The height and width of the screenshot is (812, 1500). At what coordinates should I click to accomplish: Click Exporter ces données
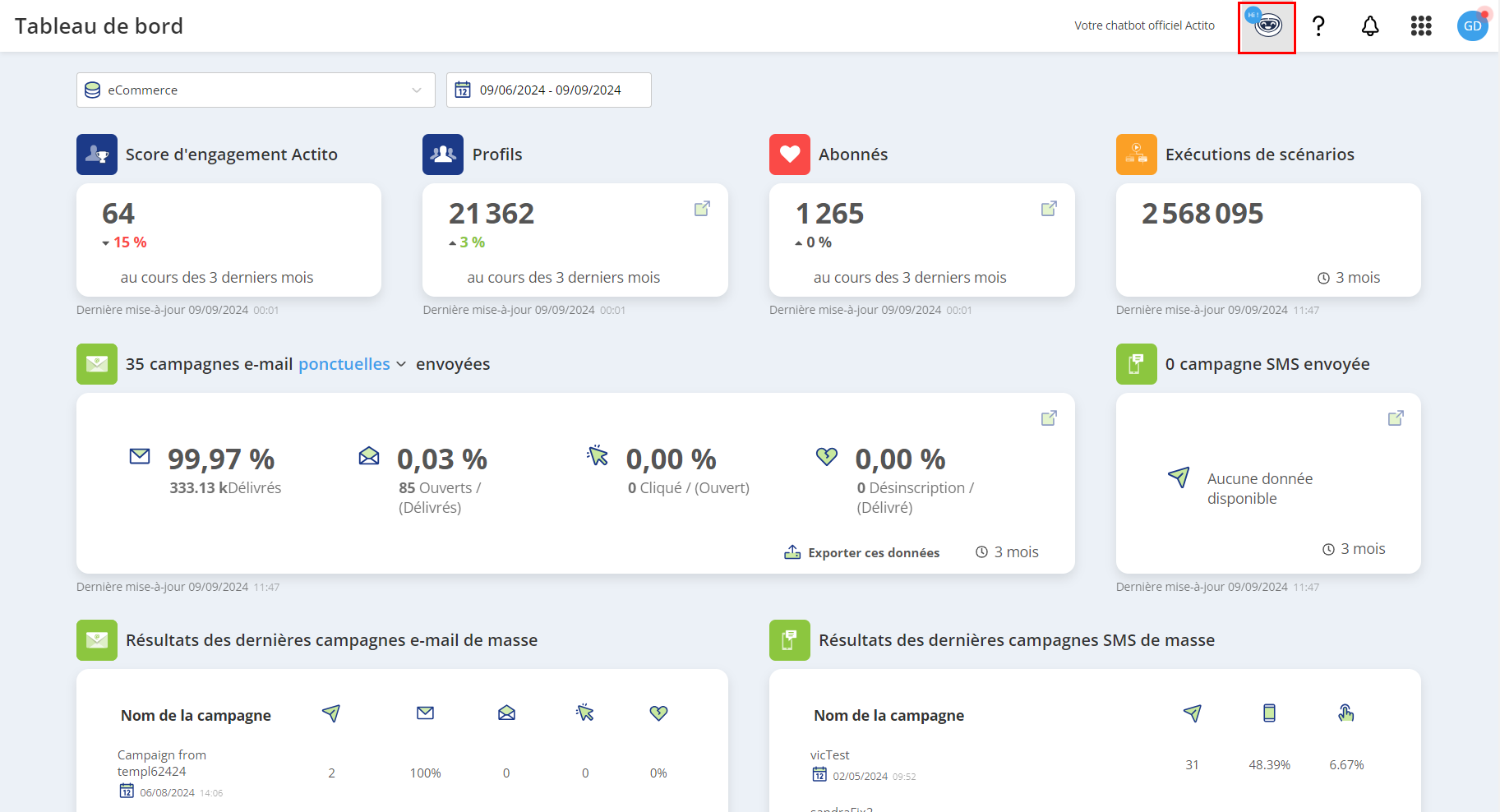(x=862, y=552)
